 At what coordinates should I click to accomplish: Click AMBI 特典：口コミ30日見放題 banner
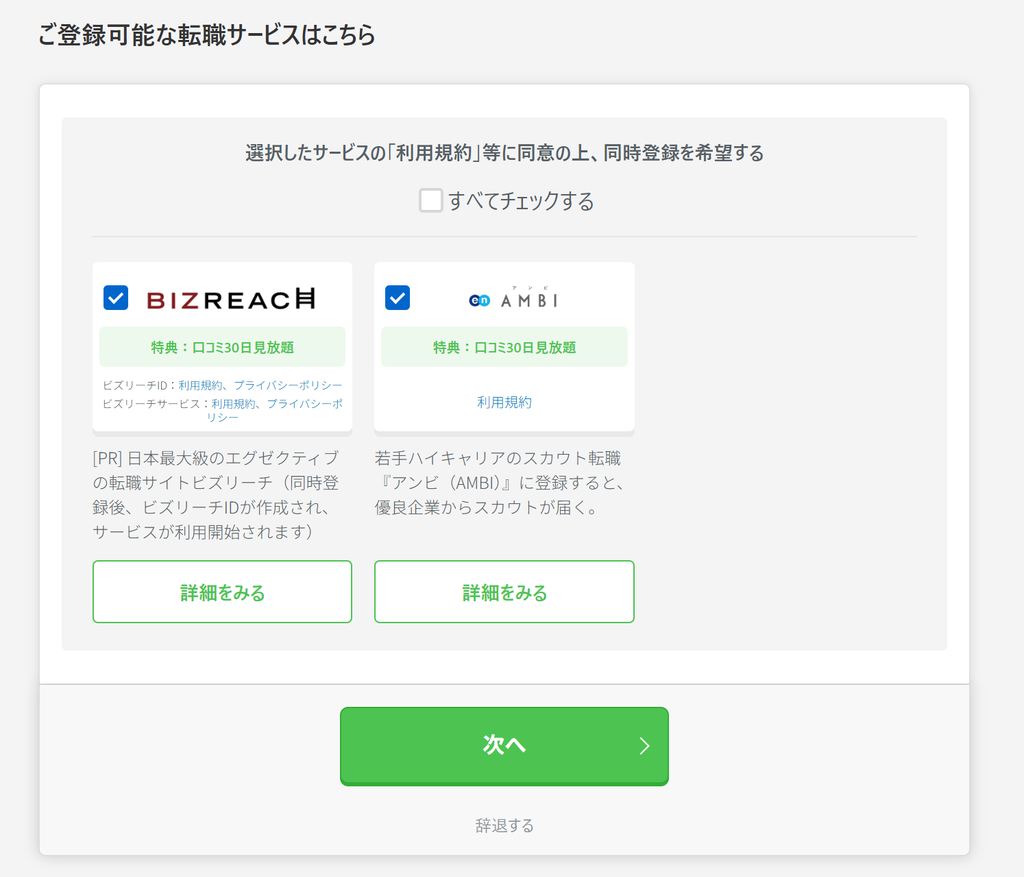[504, 347]
